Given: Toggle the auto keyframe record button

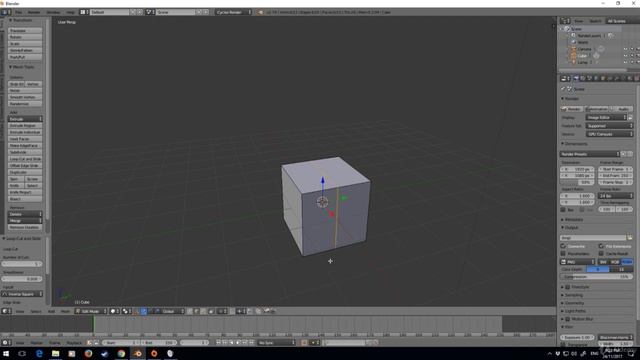Looking at the screenshot, I should coord(304,343).
